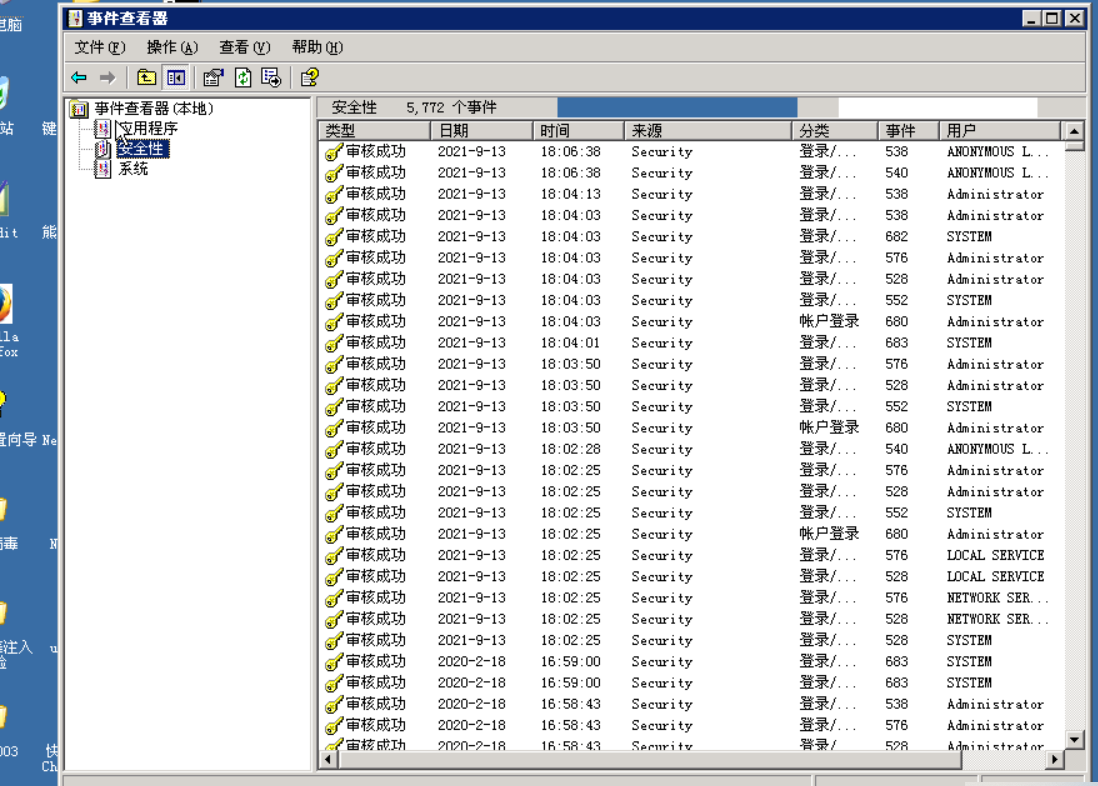Sort by the 时间 column header
This screenshot has width=1098, height=786.
pos(578,130)
